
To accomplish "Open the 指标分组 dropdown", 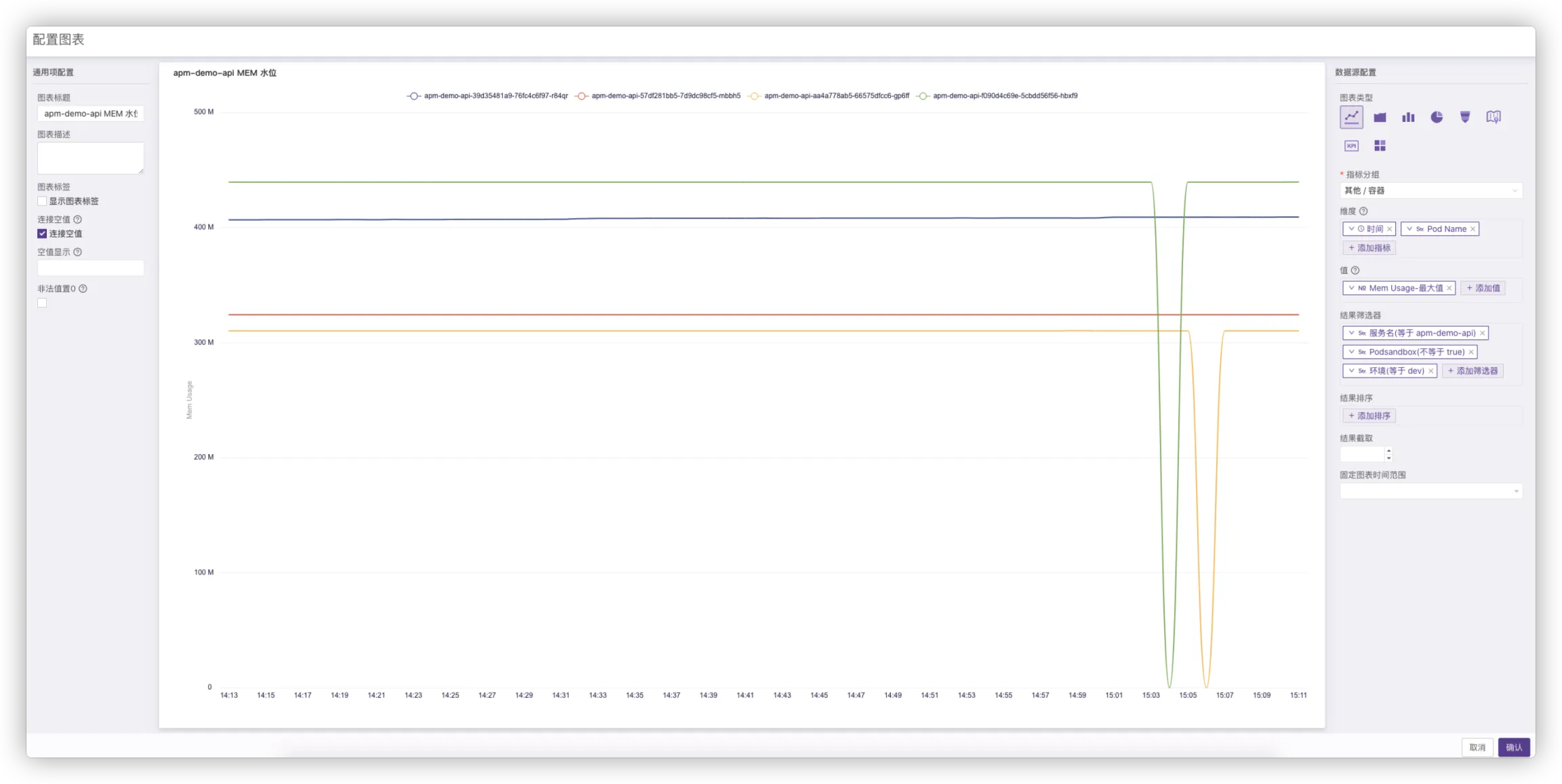I will click(x=1430, y=190).
